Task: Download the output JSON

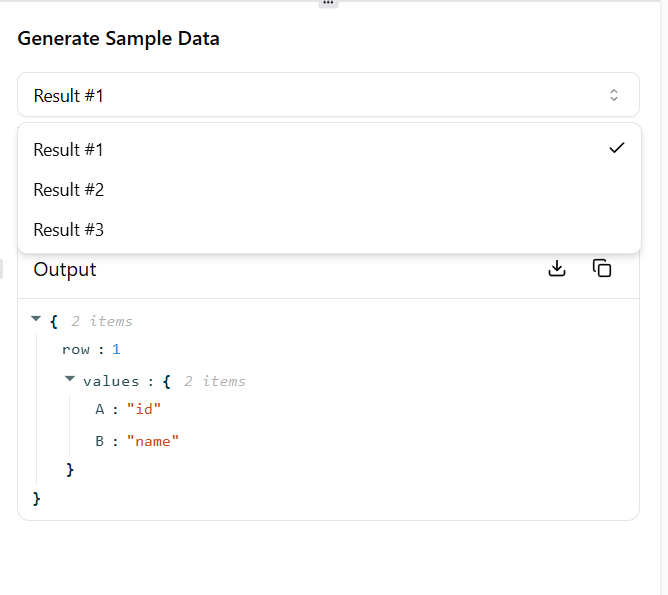Action: pos(557,269)
